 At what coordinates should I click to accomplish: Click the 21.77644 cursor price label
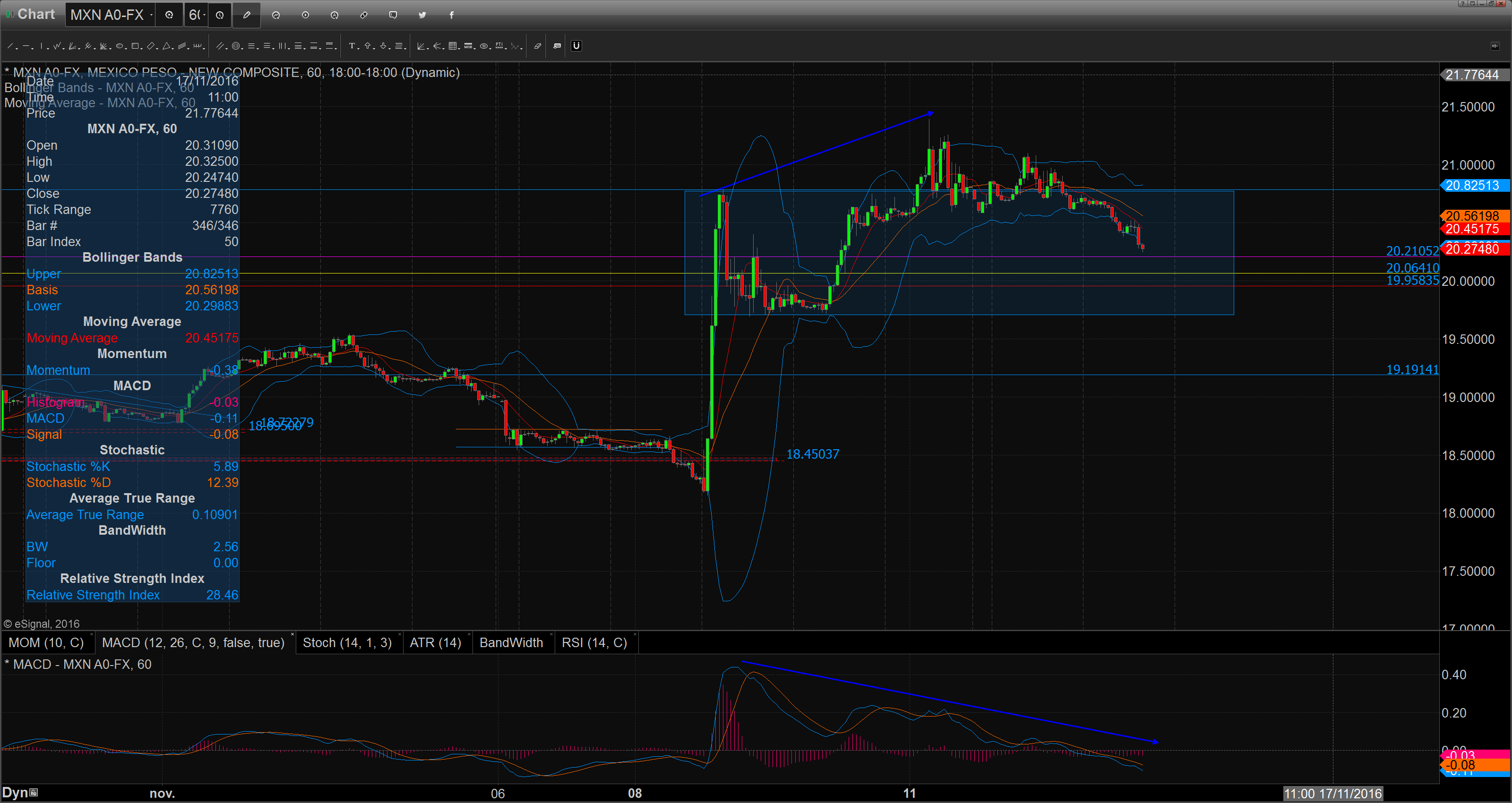click(x=1475, y=75)
